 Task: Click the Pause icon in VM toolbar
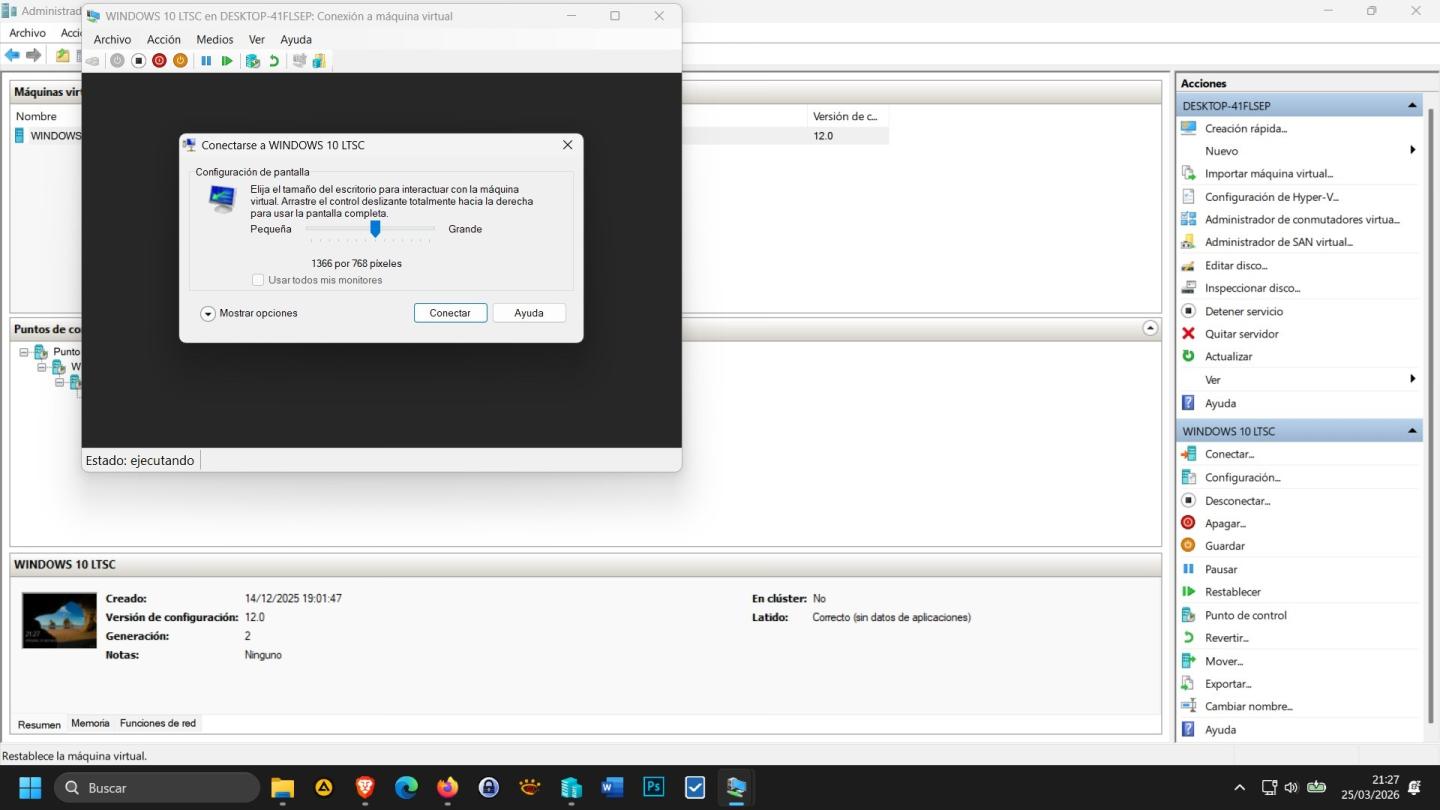click(x=206, y=61)
